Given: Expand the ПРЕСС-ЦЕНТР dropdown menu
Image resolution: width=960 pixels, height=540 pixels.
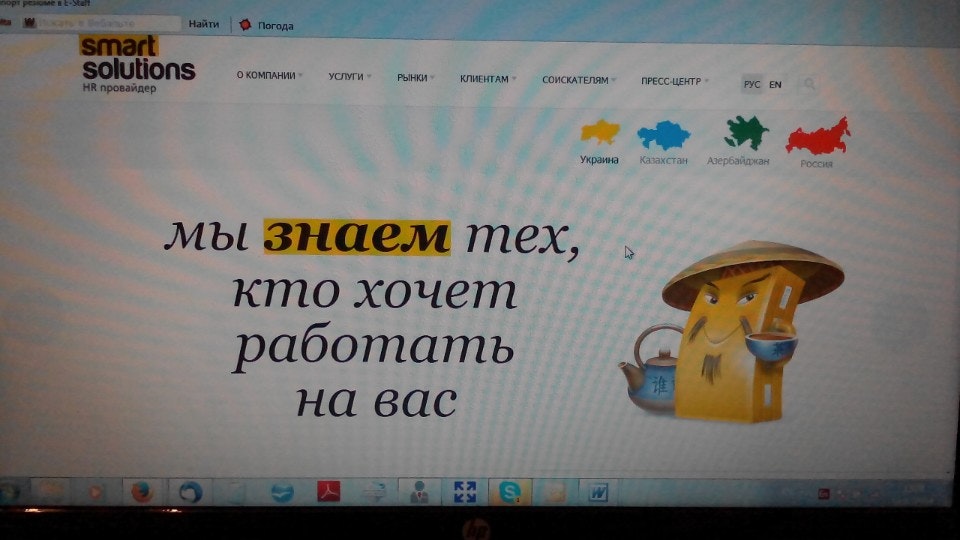Looking at the screenshot, I should [x=675, y=81].
